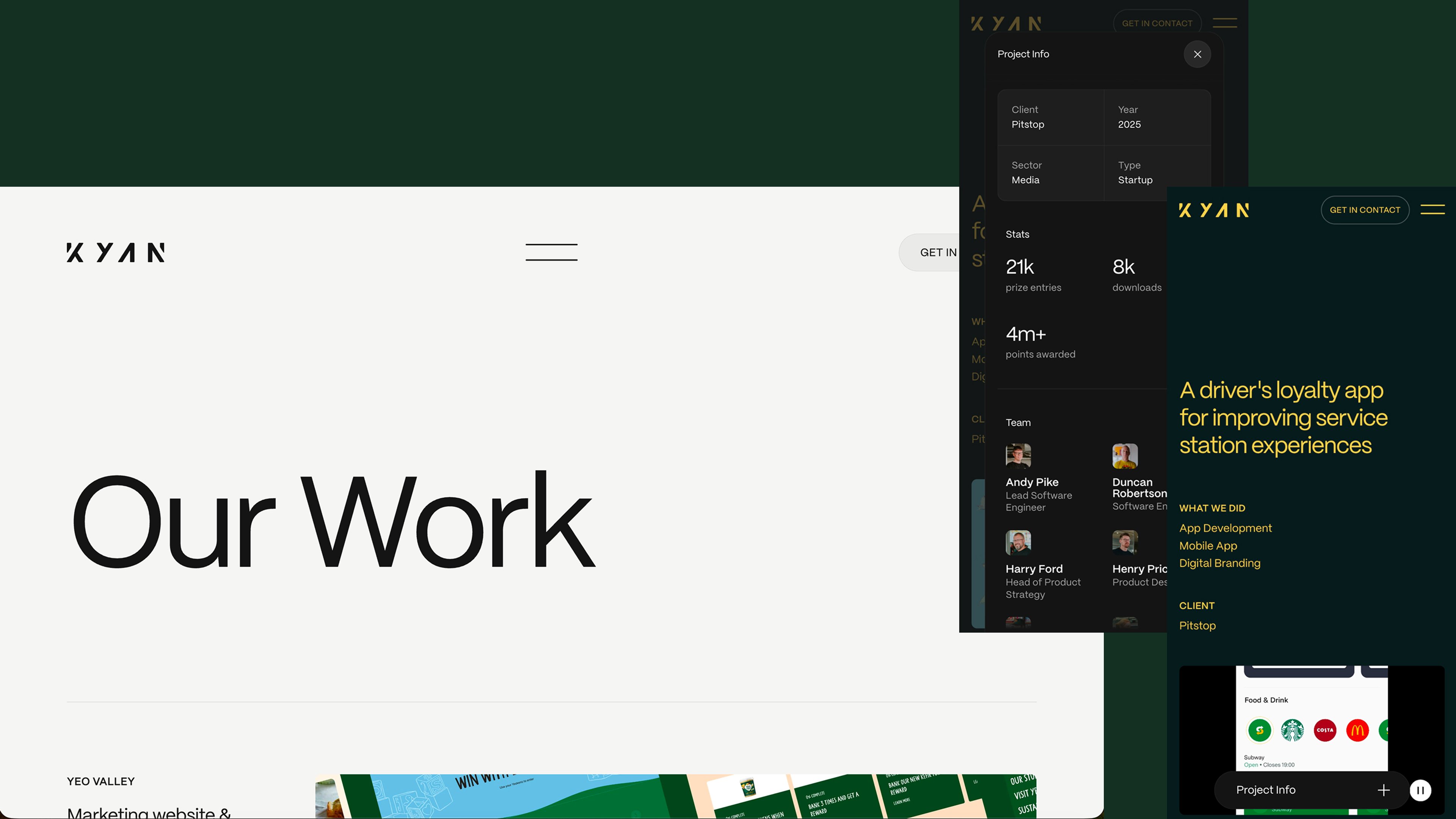The image size is (1456, 819).
Task: Click the YEO VALLEY project label
Action: 100,781
